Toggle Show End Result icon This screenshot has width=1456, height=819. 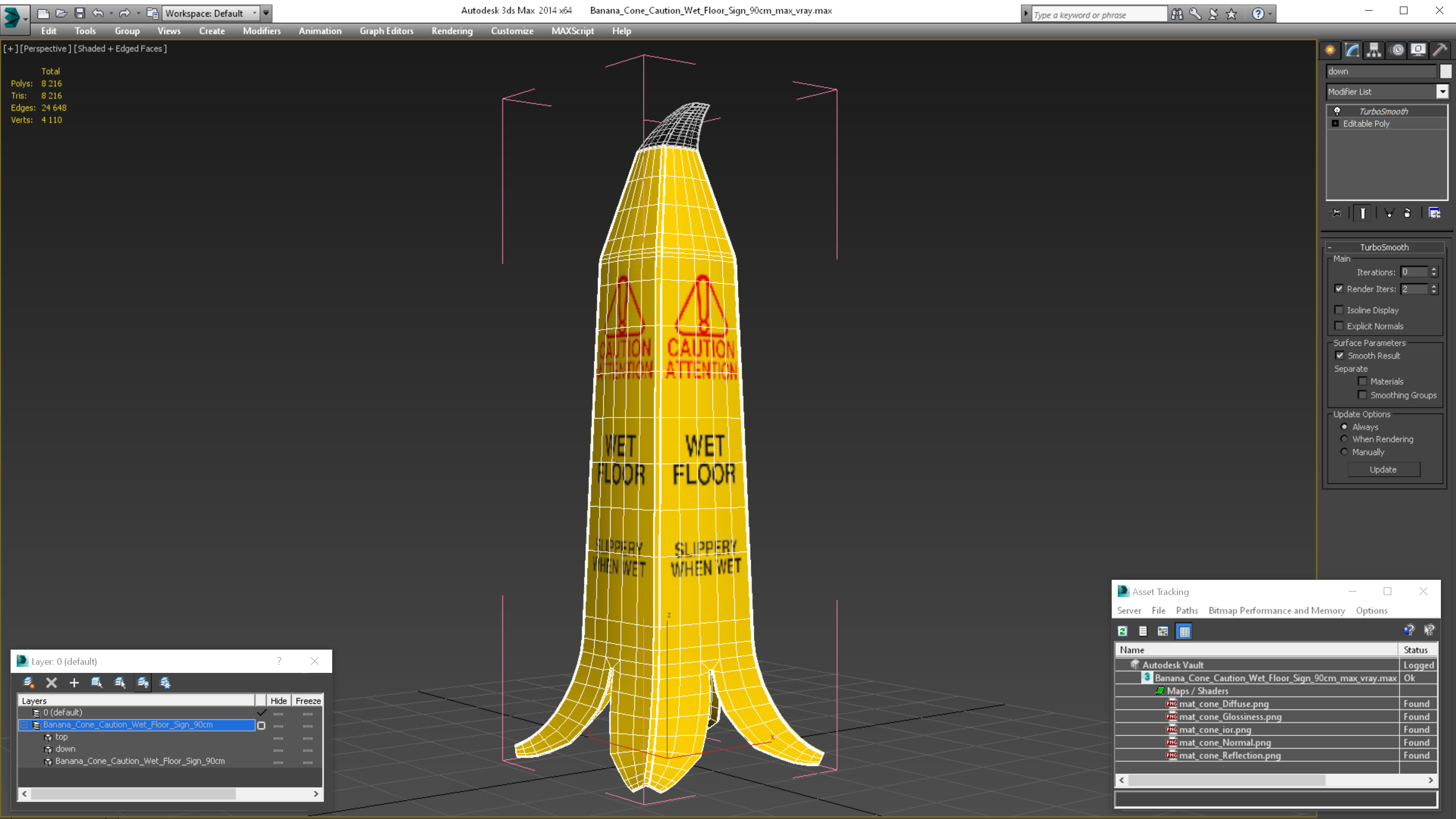[x=1363, y=213]
